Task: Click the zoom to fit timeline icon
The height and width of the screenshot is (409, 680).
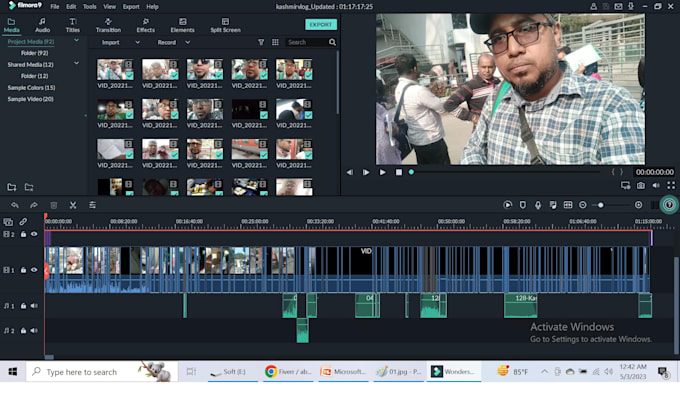Action: (x=568, y=205)
